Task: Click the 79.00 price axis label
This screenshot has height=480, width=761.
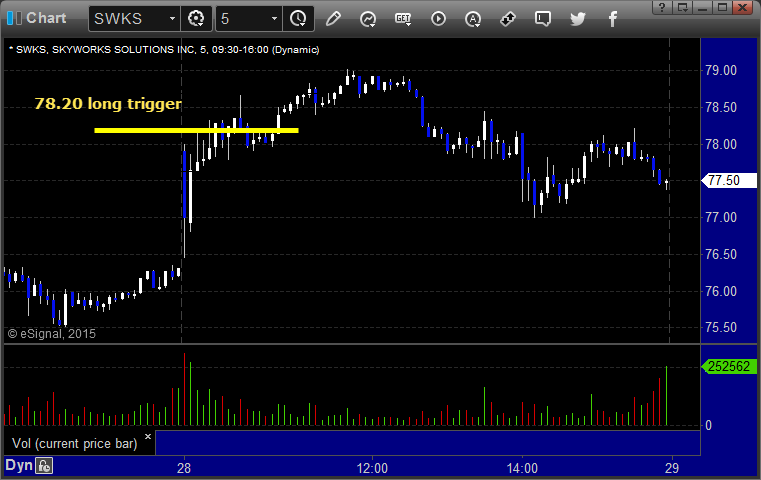Action: [x=721, y=70]
